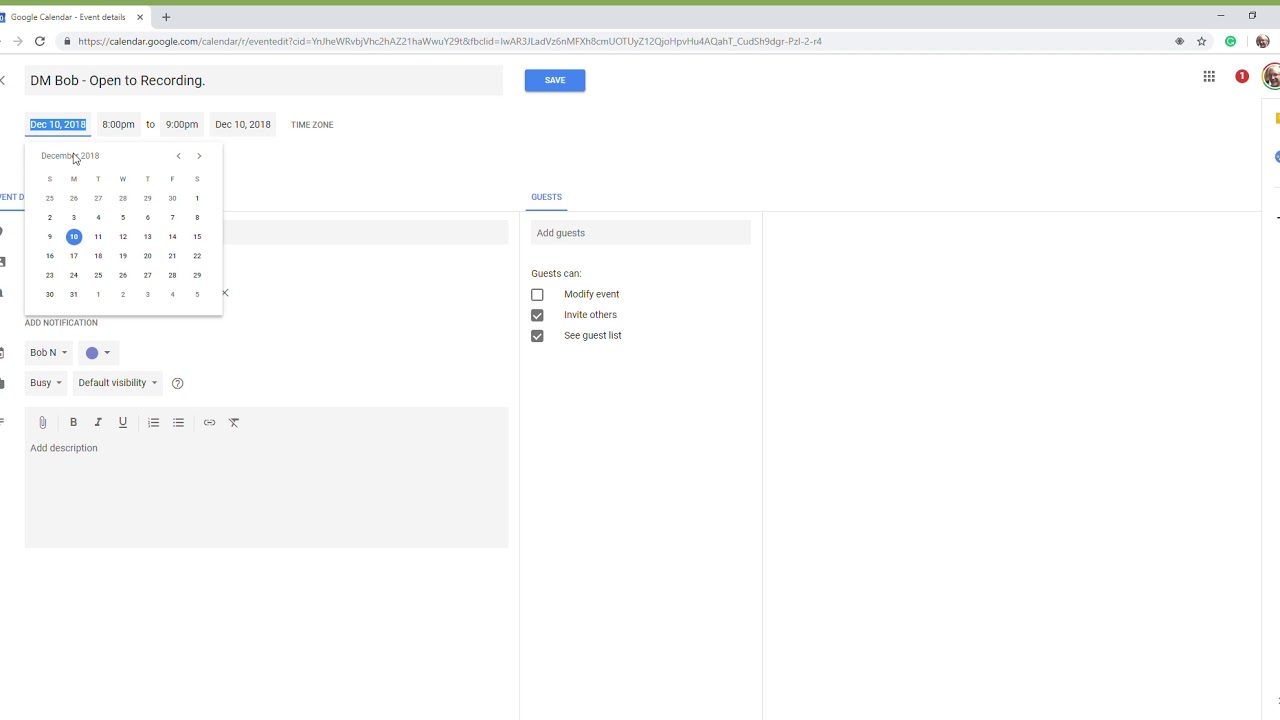Toggle italic formatting in description

point(98,423)
